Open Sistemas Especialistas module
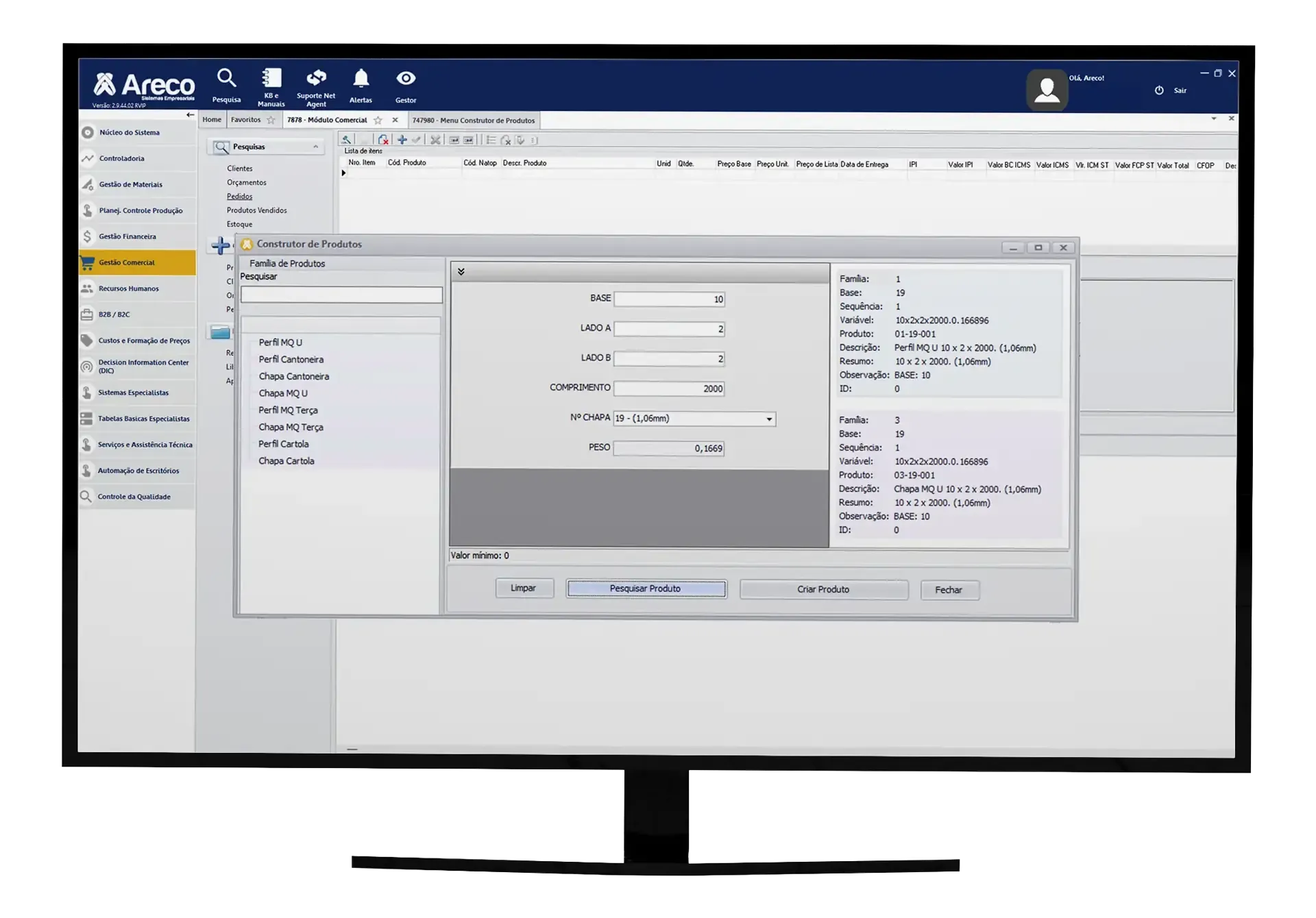 coord(137,393)
